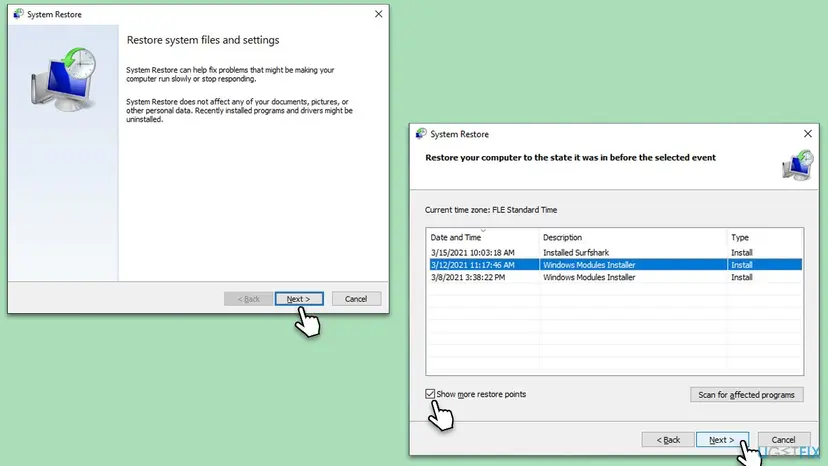
Task: Click Windows Modules Installer in 3/8/2021 row
Action: (x=589, y=277)
